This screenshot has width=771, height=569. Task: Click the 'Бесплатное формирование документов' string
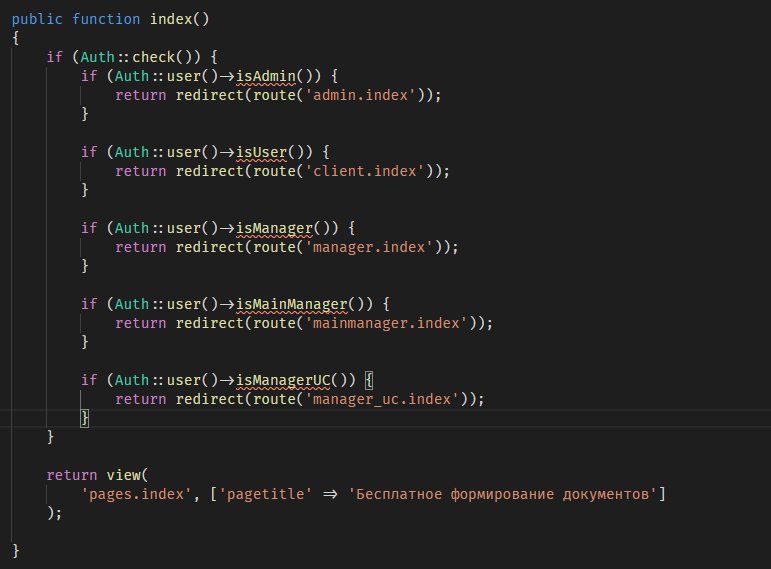pyautogui.click(x=503, y=494)
